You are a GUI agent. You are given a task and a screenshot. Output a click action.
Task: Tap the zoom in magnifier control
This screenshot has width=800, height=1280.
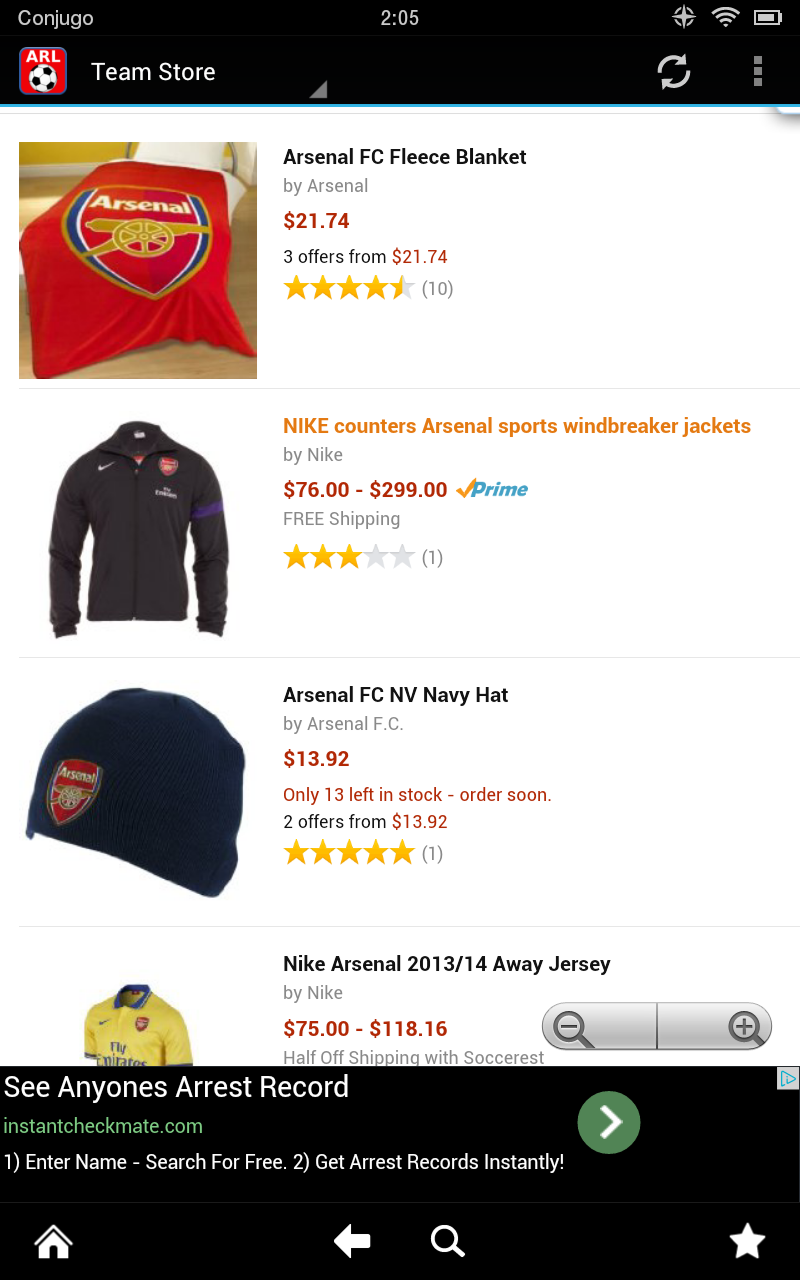coord(742,1026)
